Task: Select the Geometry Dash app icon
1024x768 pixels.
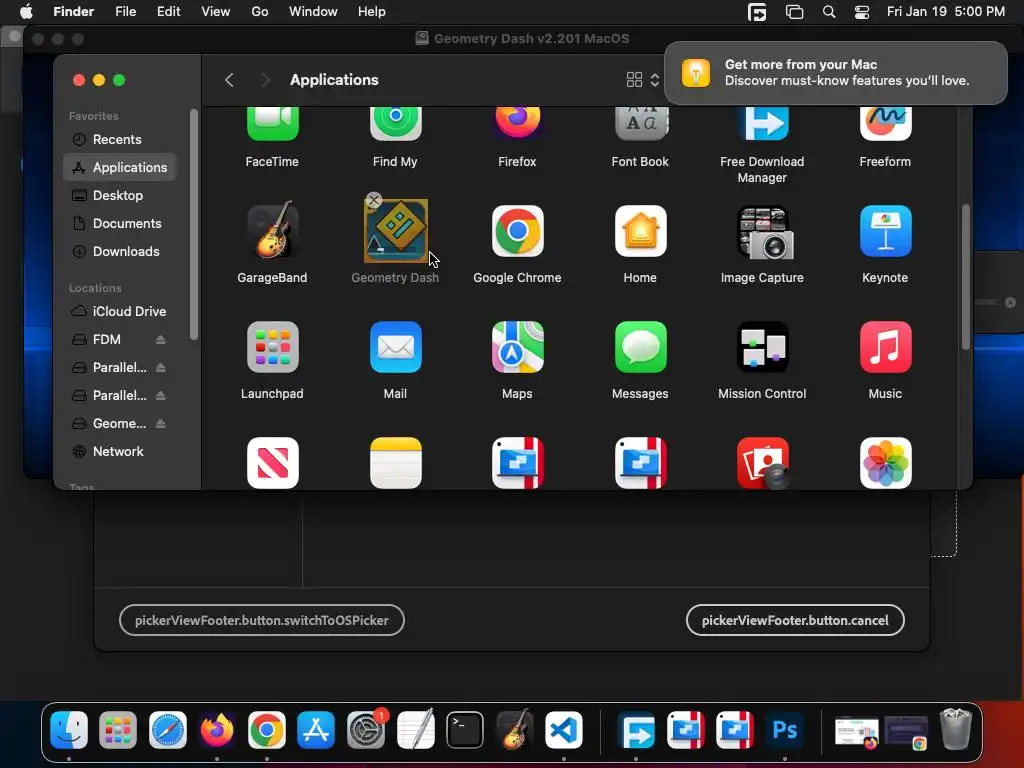Action: (x=396, y=231)
